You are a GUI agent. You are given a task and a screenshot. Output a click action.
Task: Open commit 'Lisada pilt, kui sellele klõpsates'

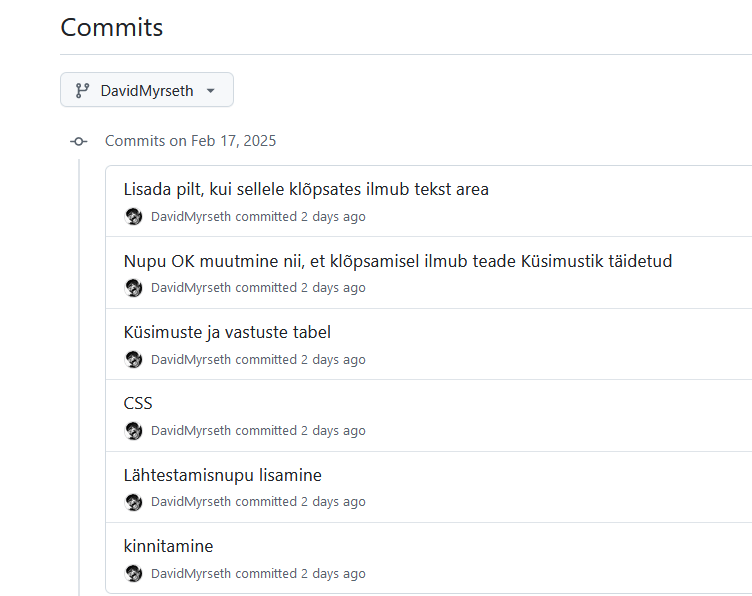(x=306, y=189)
